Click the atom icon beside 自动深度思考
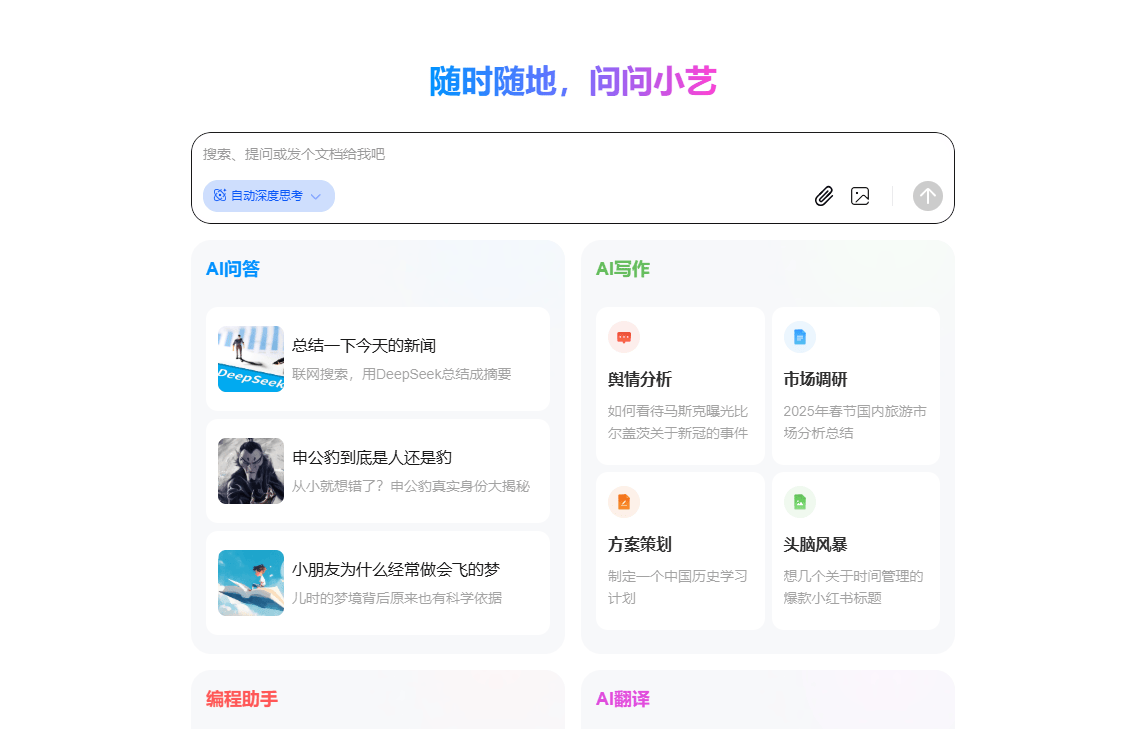 coord(220,196)
